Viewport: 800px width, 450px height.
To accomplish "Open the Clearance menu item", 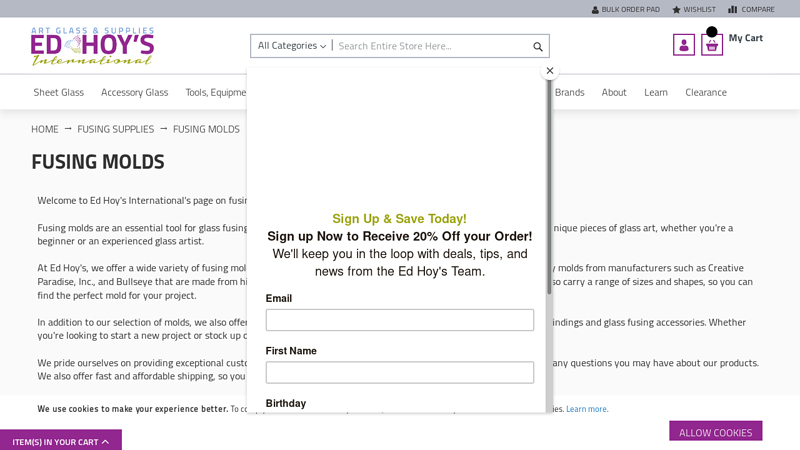I will coord(706,92).
